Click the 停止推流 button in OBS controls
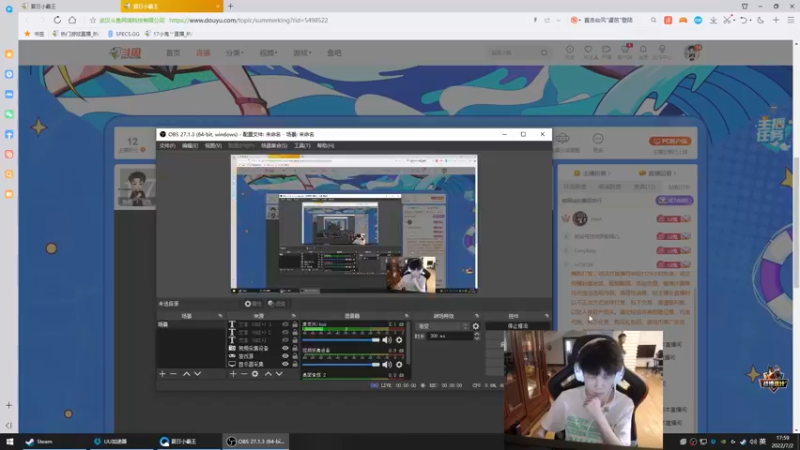Screen dimensions: 800x450 point(518,326)
